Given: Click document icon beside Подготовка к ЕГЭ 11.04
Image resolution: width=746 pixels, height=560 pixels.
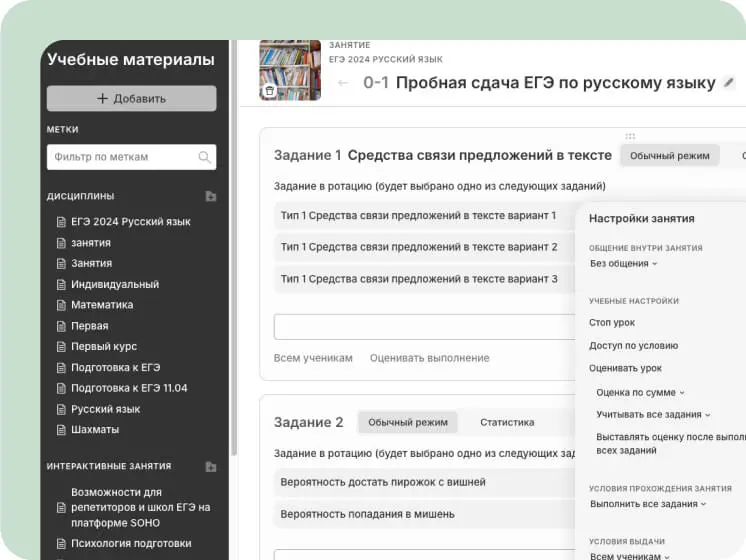Looking at the screenshot, I should click(x=61, y=388).
